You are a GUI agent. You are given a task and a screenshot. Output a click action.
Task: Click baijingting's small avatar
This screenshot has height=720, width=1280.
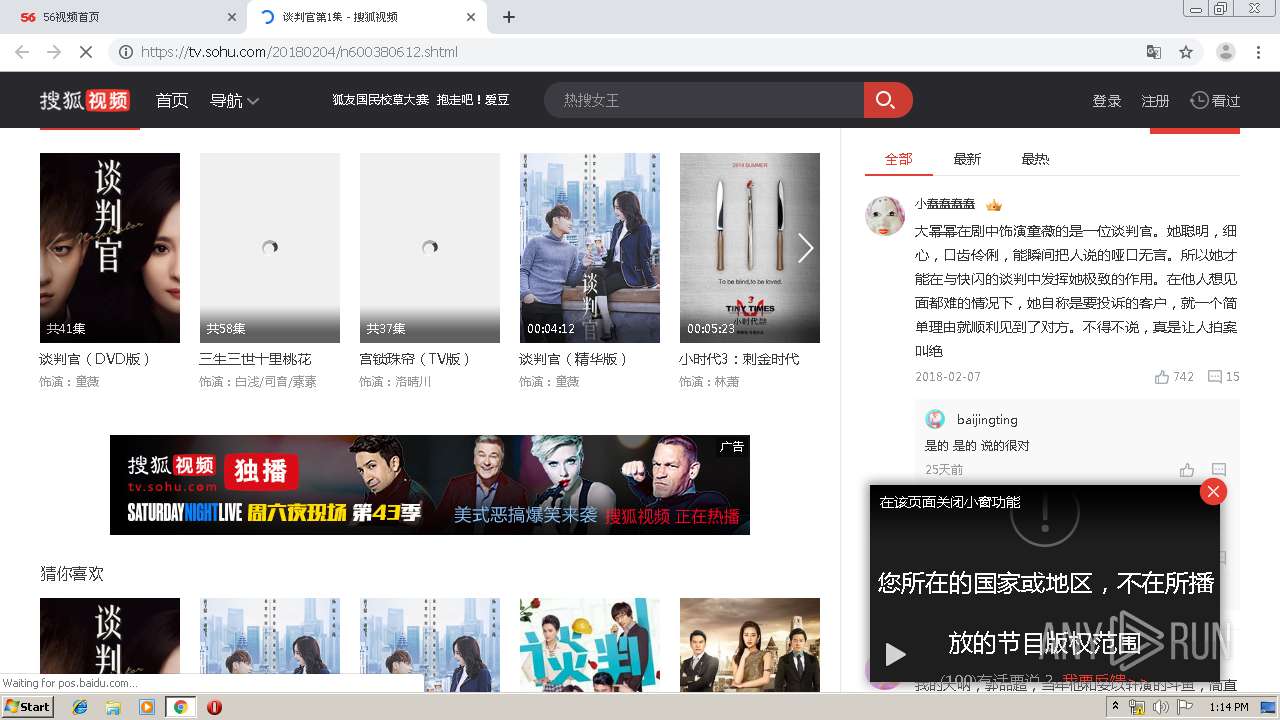935,419
